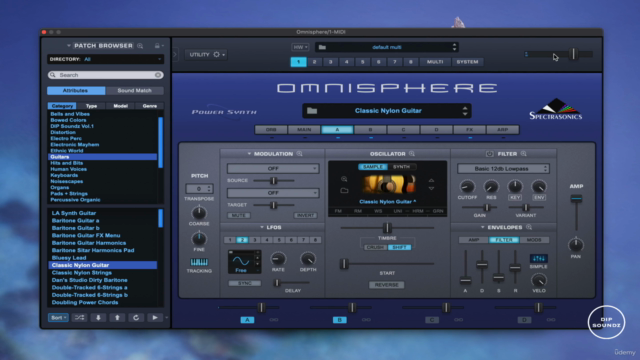Viewport: 640px width, 360px height.
Task: Open the Basic 12db Lowpass filter dropdown
Action: click(x=503, y=169)
